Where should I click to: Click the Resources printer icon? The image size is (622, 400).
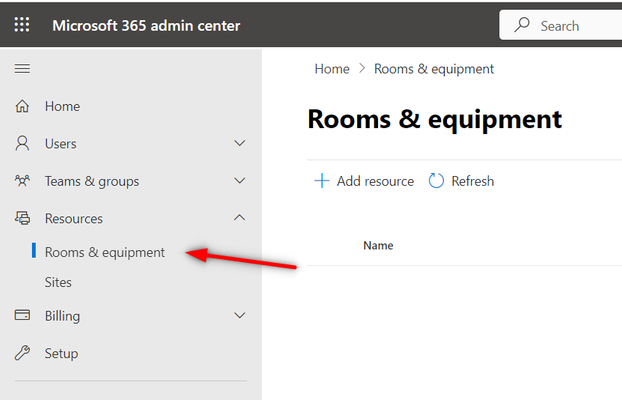click(x=23, y=218)
